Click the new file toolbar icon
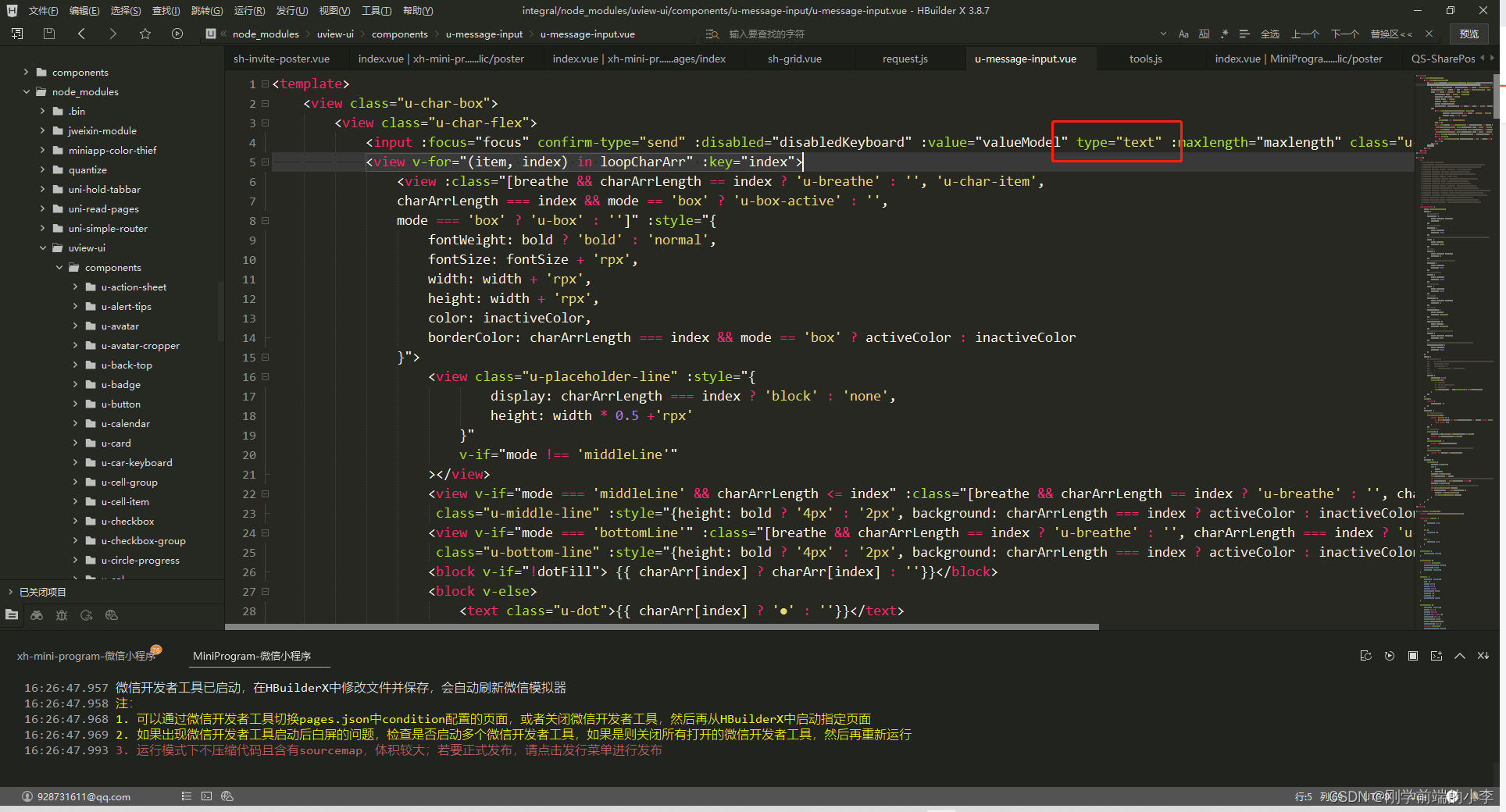Image resolution: width=1506 pixels, height=812 pixels. coord(17,34)
